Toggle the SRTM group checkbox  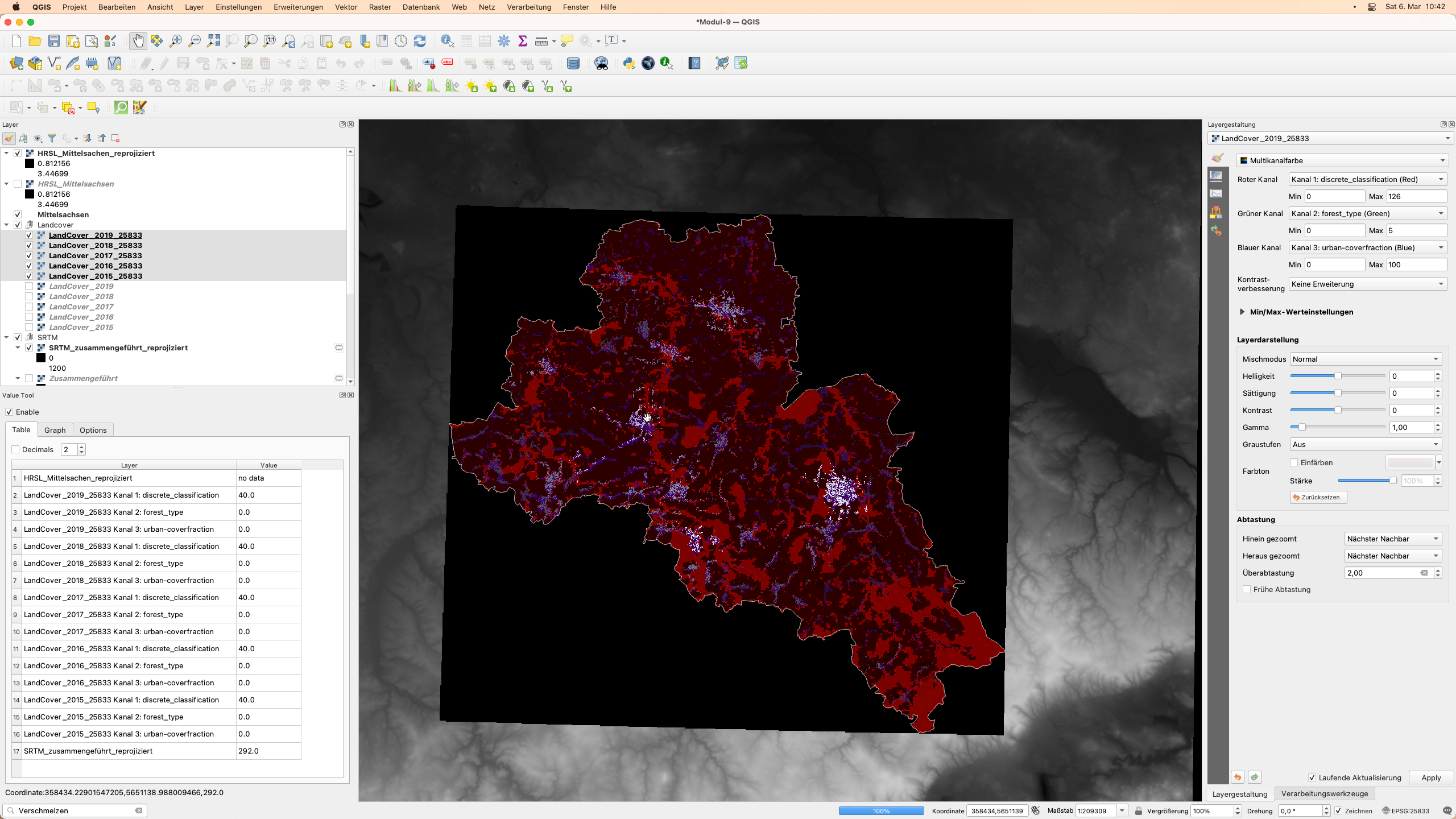tap(18, 337)
